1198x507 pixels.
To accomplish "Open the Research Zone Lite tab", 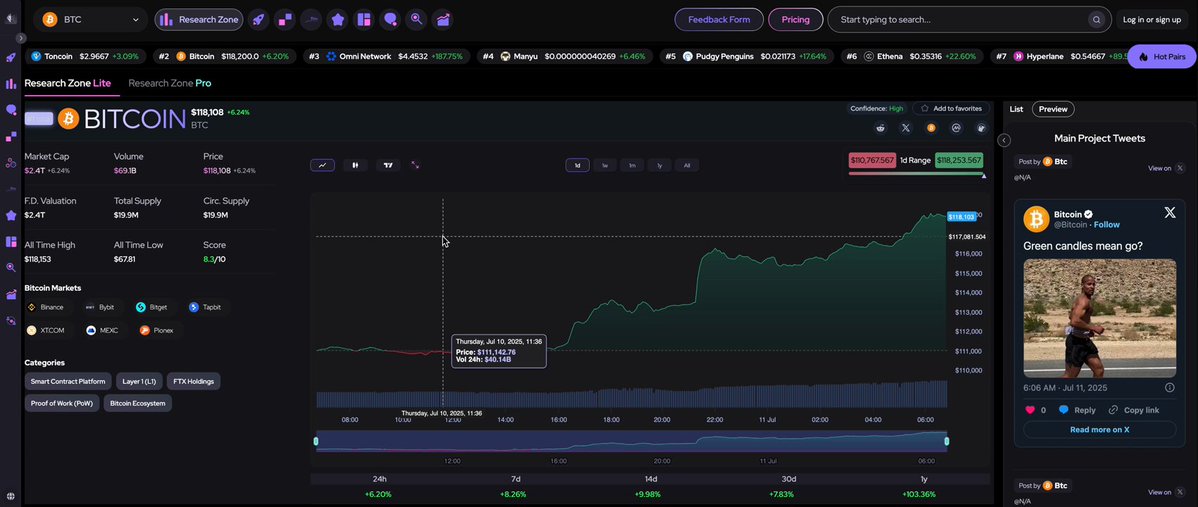I will point(68,83).
